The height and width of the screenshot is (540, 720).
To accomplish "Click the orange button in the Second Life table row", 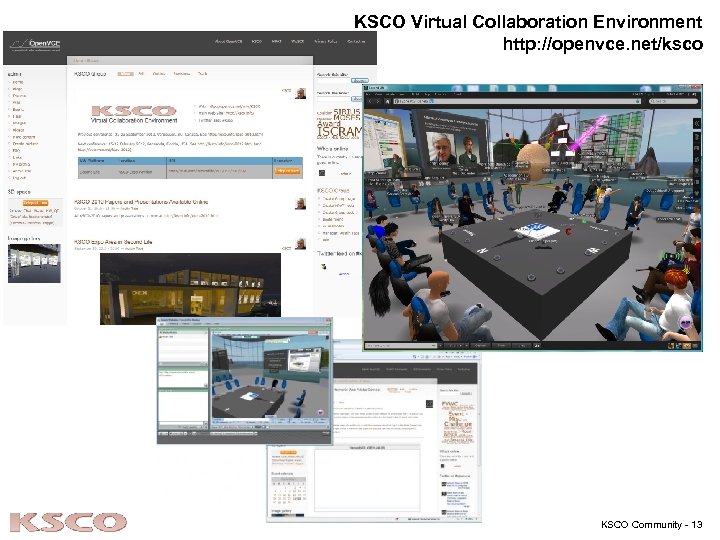I will click(x=287, y=171).
